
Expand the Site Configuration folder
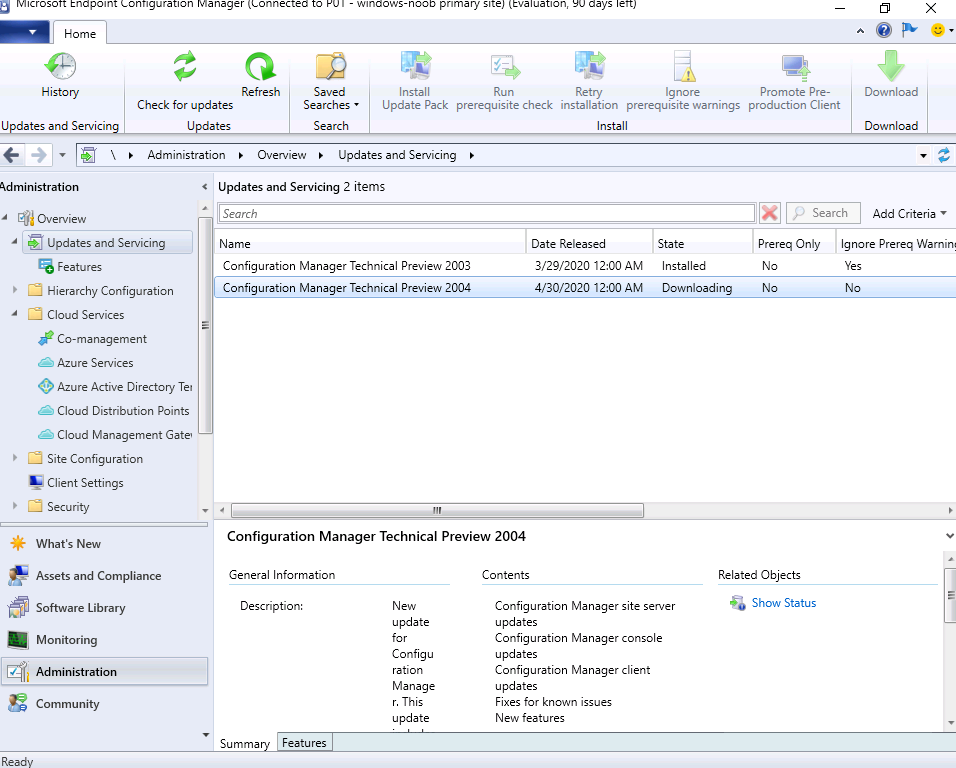point(15,458)
